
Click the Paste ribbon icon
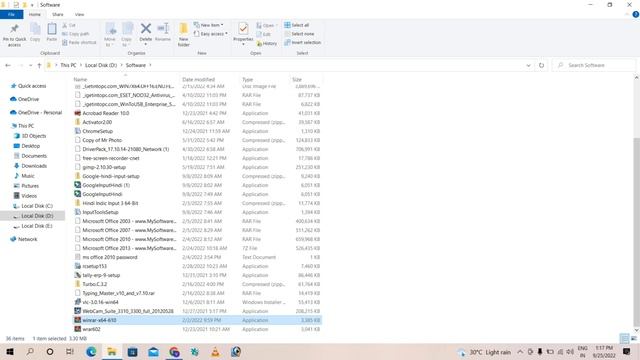(x=52, y=29)
